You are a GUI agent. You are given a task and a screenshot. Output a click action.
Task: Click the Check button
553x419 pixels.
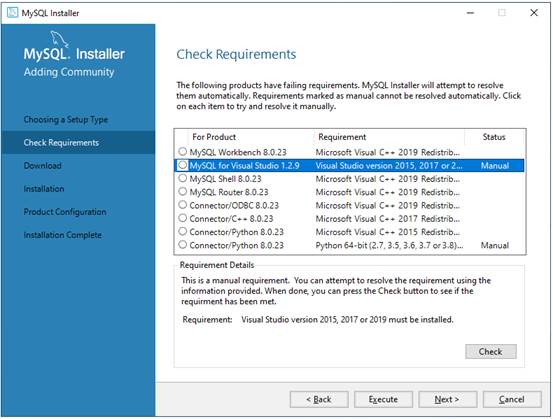pos(491,351)
